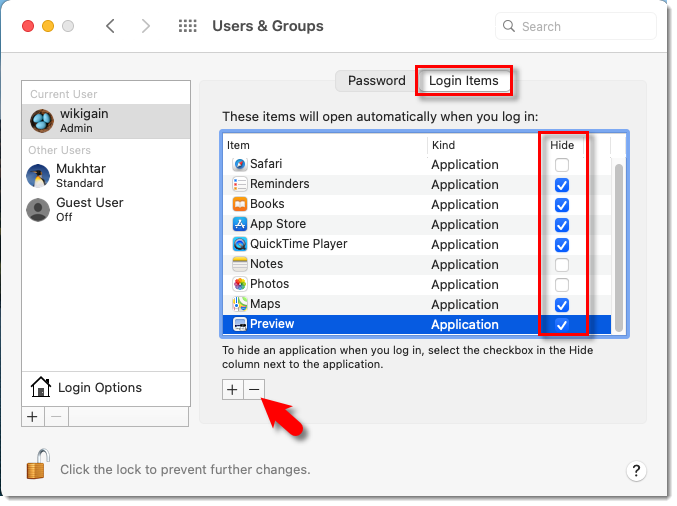Select the wikigain Admin user
The width and height of the screenshot is (677, 506).
pyautogui.click(x=106, y=121)
